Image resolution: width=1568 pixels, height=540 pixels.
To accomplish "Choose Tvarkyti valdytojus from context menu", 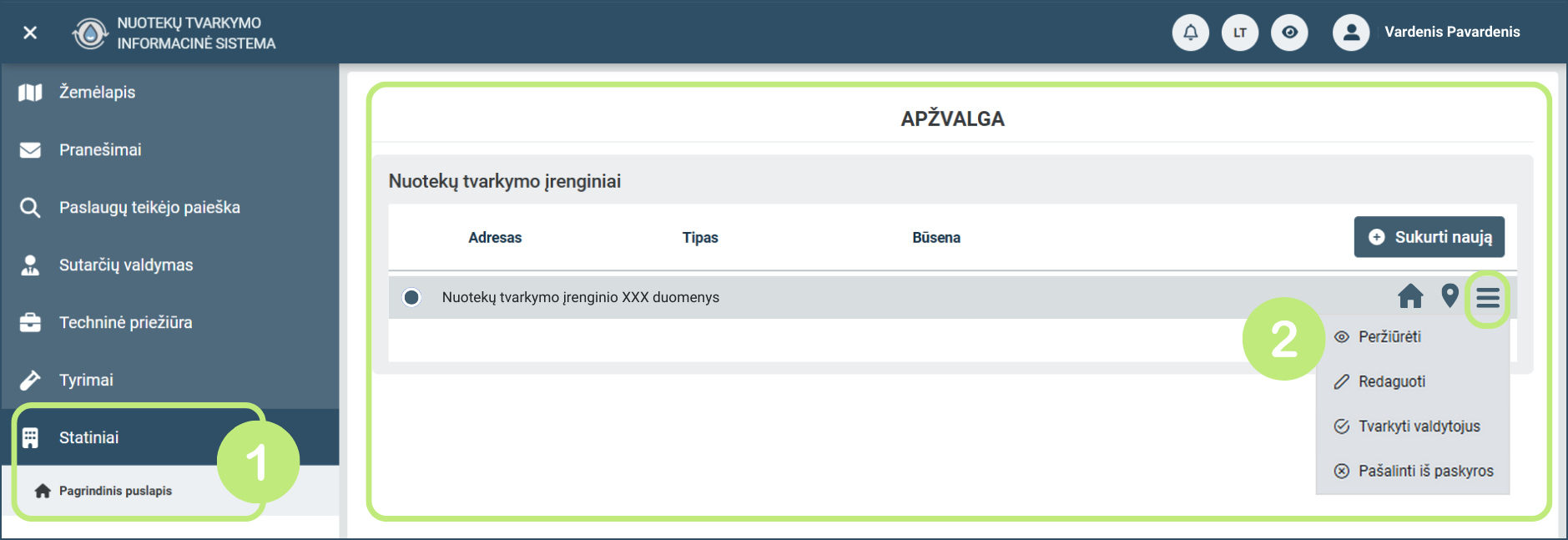I will coord(1413,426).
